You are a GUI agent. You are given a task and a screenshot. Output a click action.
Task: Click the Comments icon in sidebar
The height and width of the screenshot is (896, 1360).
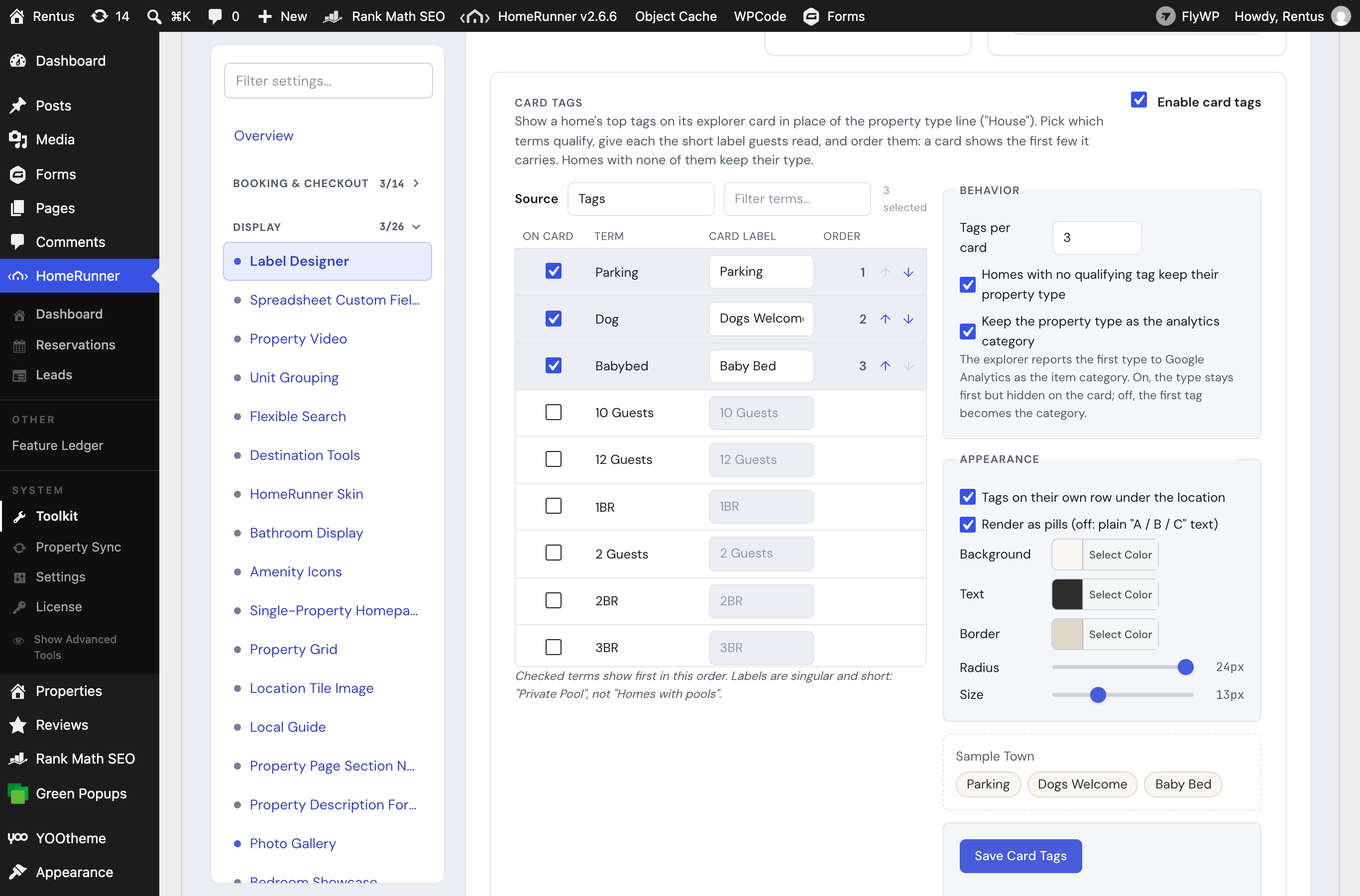click(18, 242)
